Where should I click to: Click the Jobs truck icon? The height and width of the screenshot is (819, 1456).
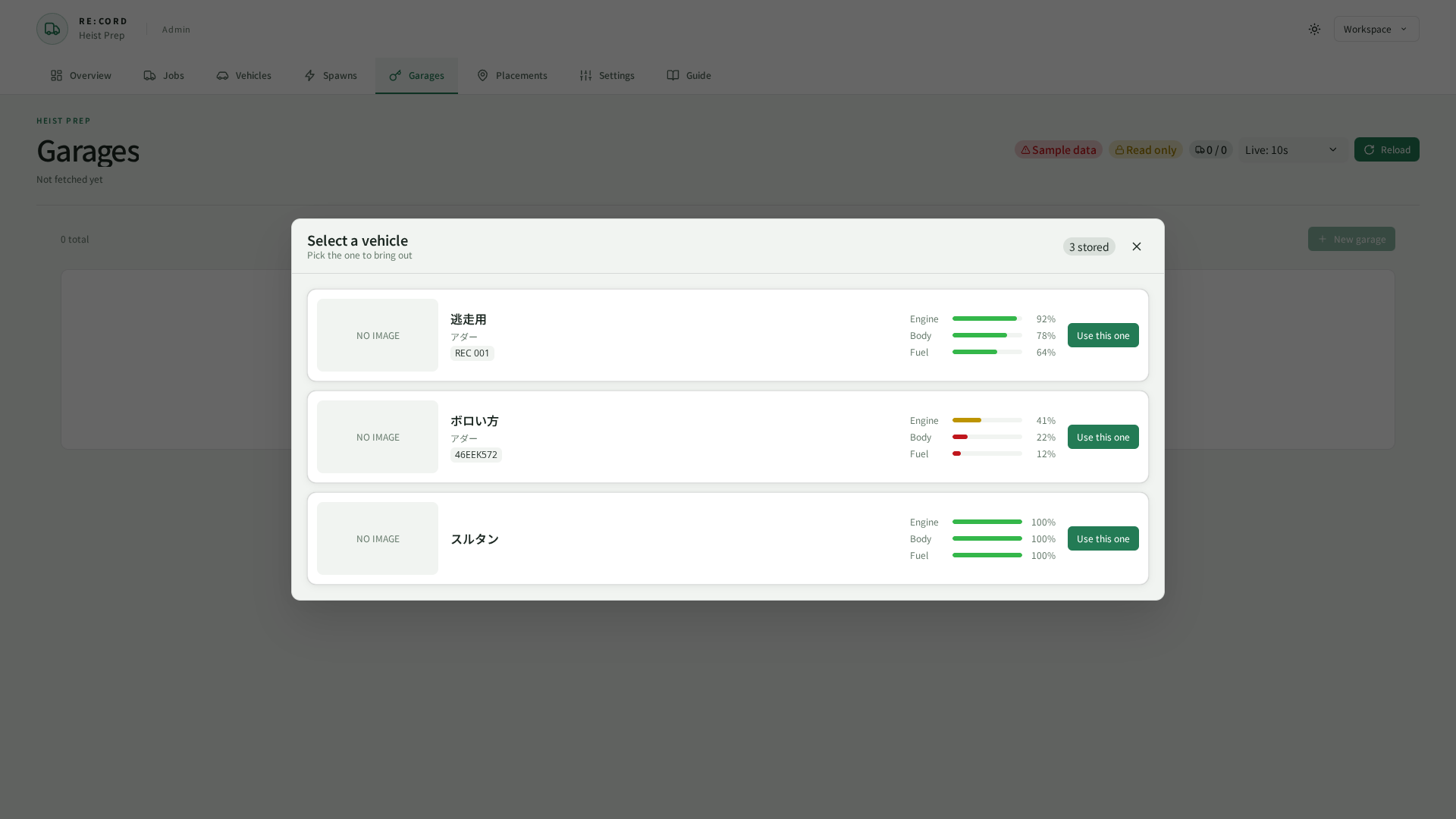pos(149,76)
